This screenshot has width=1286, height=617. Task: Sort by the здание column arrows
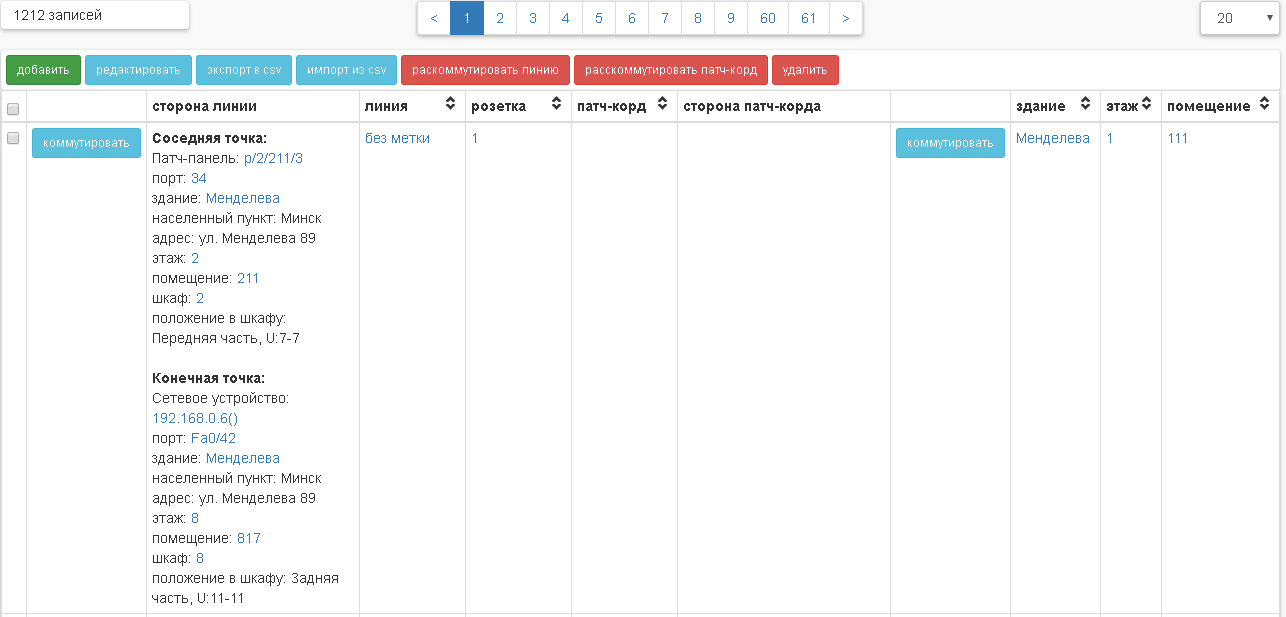point(1085,105)
